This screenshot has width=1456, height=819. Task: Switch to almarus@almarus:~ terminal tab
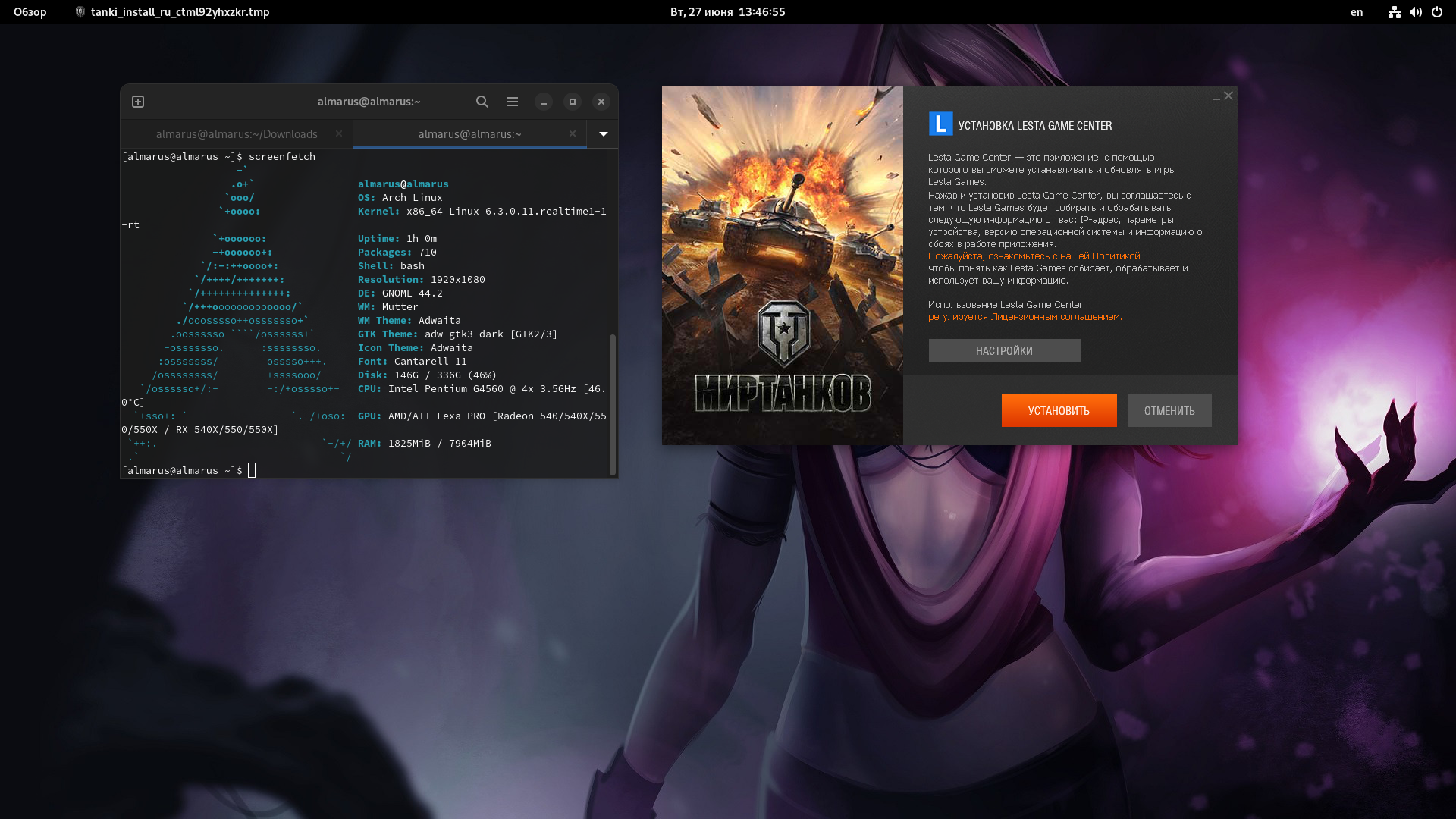[x=469, y=134]
